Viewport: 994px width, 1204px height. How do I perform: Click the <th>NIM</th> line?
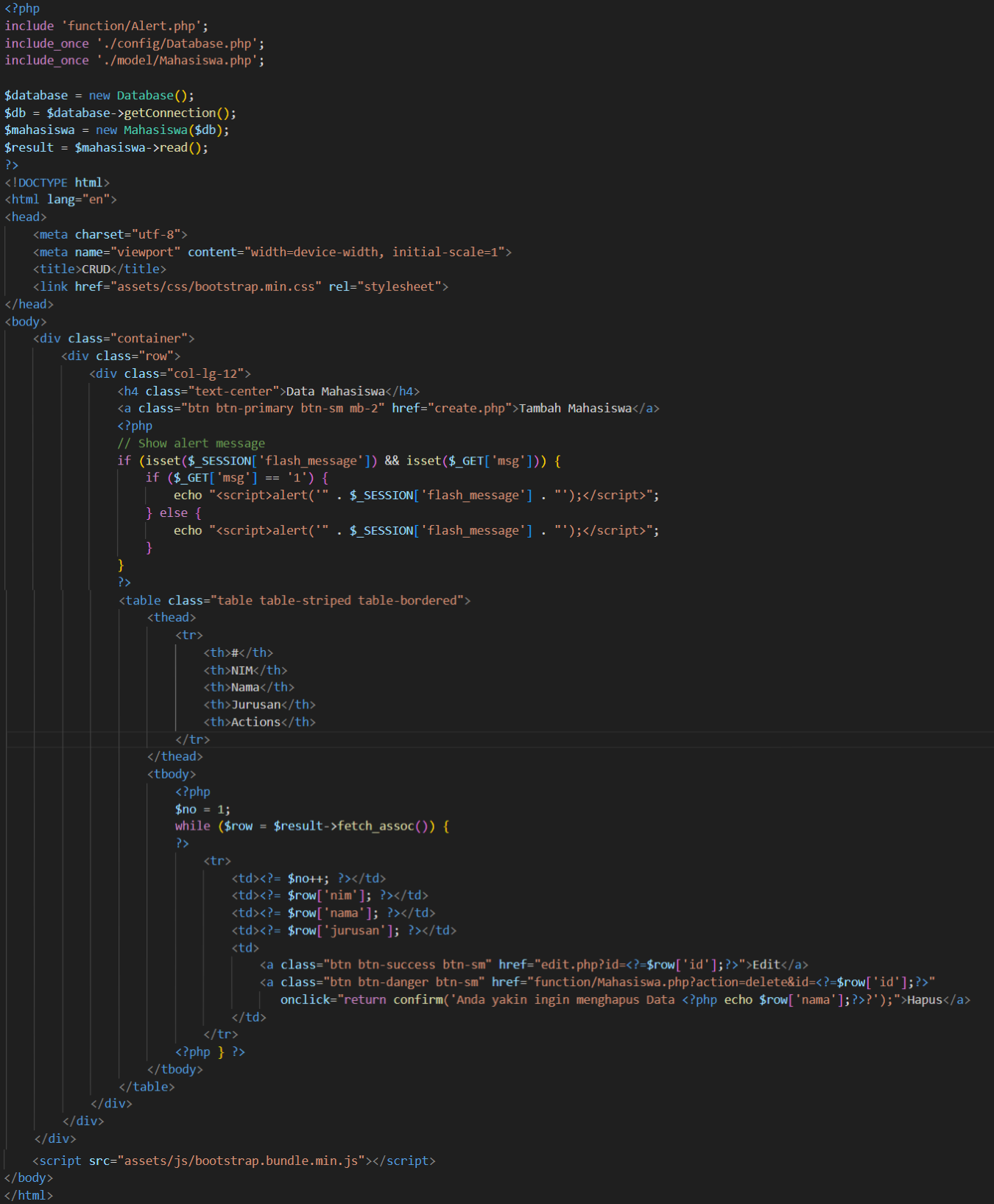pos(245,671)
